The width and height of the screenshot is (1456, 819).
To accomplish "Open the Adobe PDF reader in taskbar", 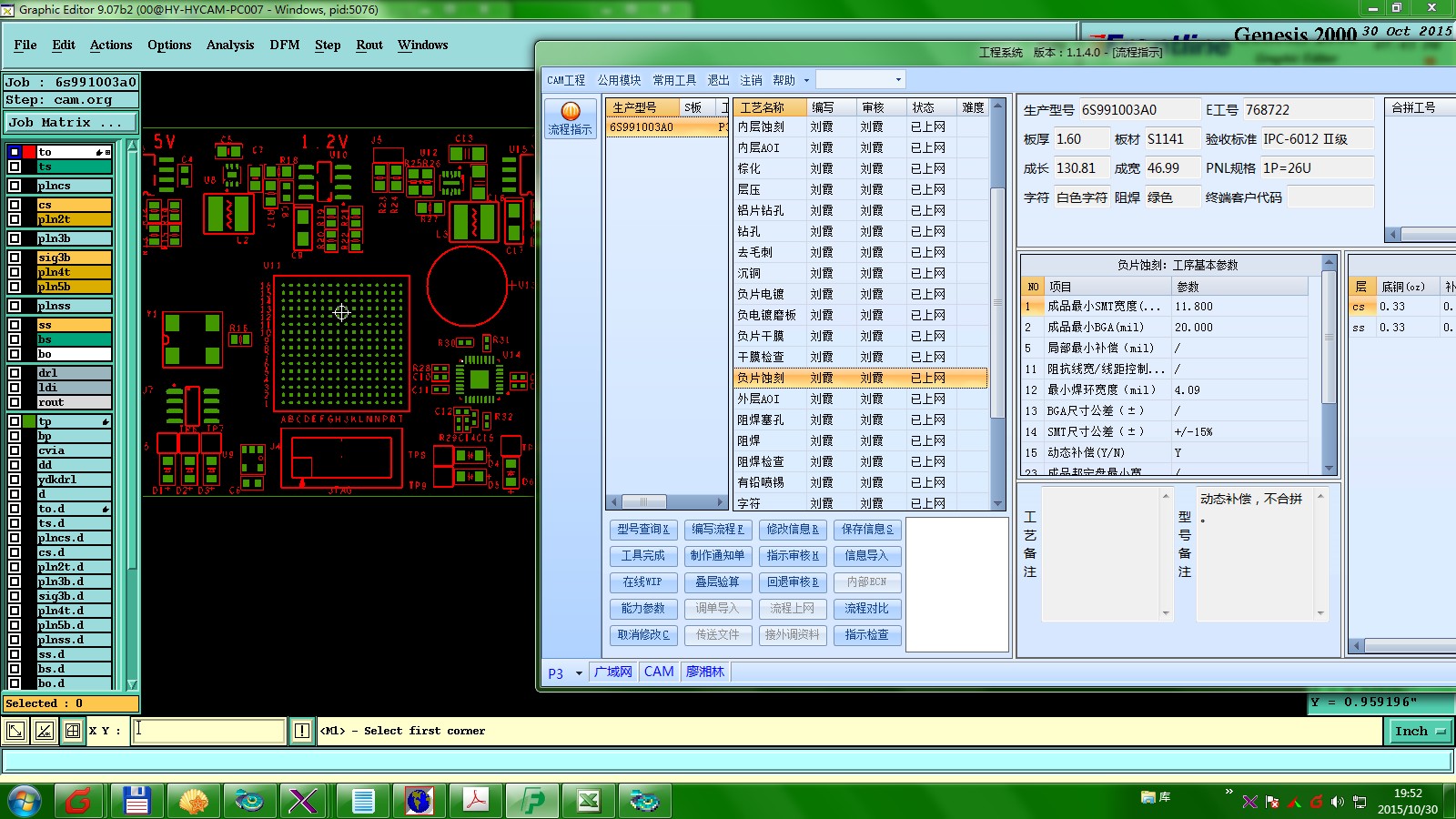I will pyautogui.click(x=475, y=801).
